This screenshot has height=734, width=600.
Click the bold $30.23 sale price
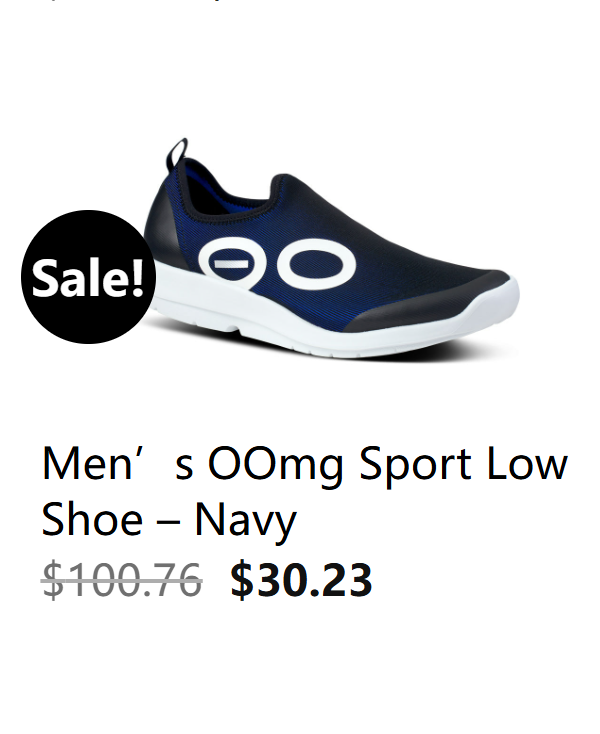tap(301, 580)
